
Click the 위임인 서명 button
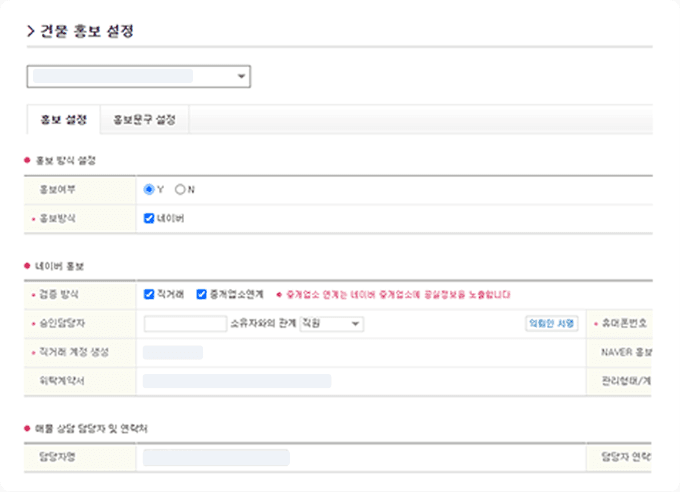(552, 324)
